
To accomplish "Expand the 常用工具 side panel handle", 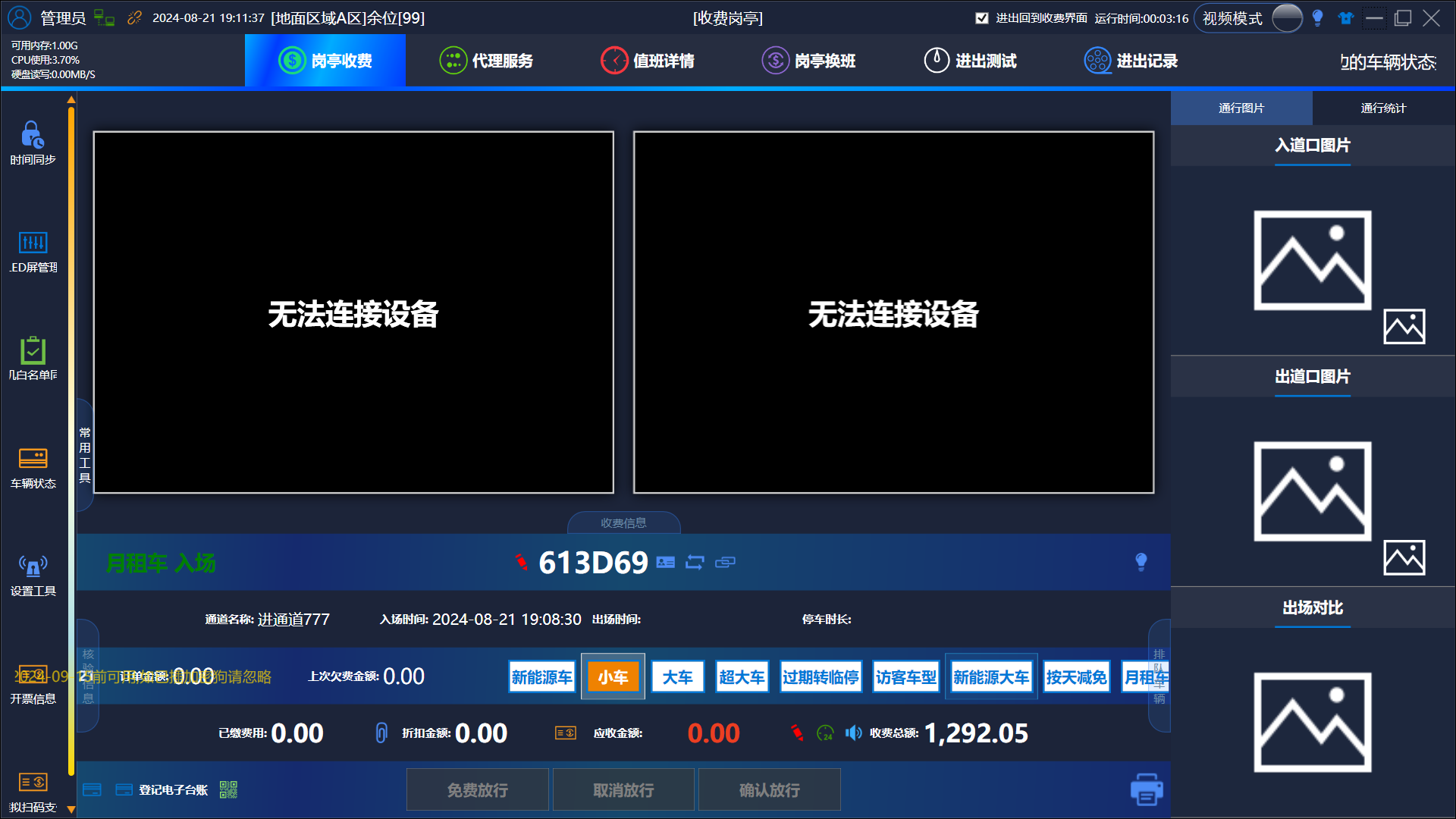I will pyautogui.click(x=85, y=454).
